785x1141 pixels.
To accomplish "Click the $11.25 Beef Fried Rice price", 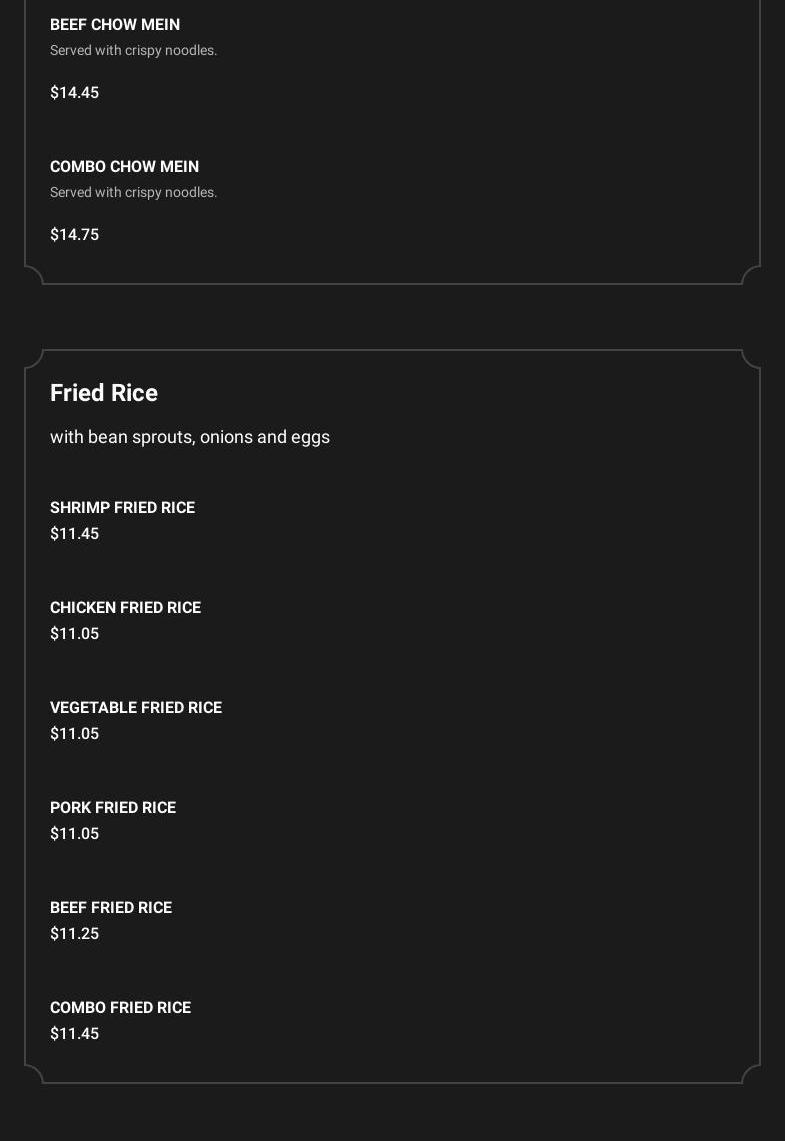I will point(74,933).
